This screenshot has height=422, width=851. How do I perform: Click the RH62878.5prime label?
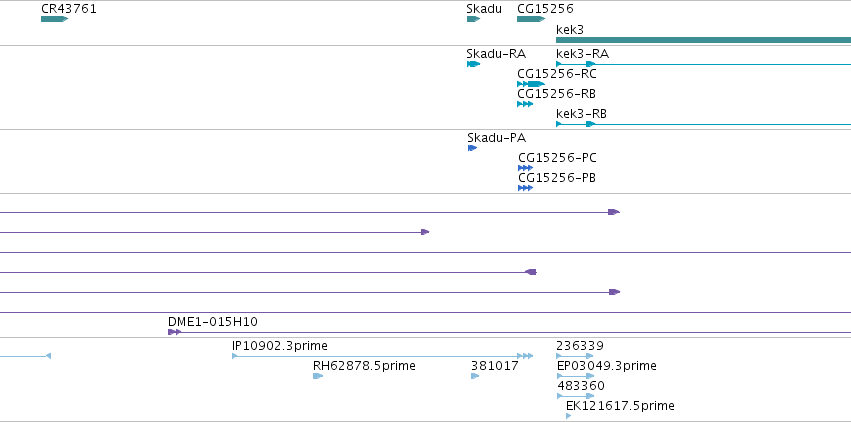point(364,366)
